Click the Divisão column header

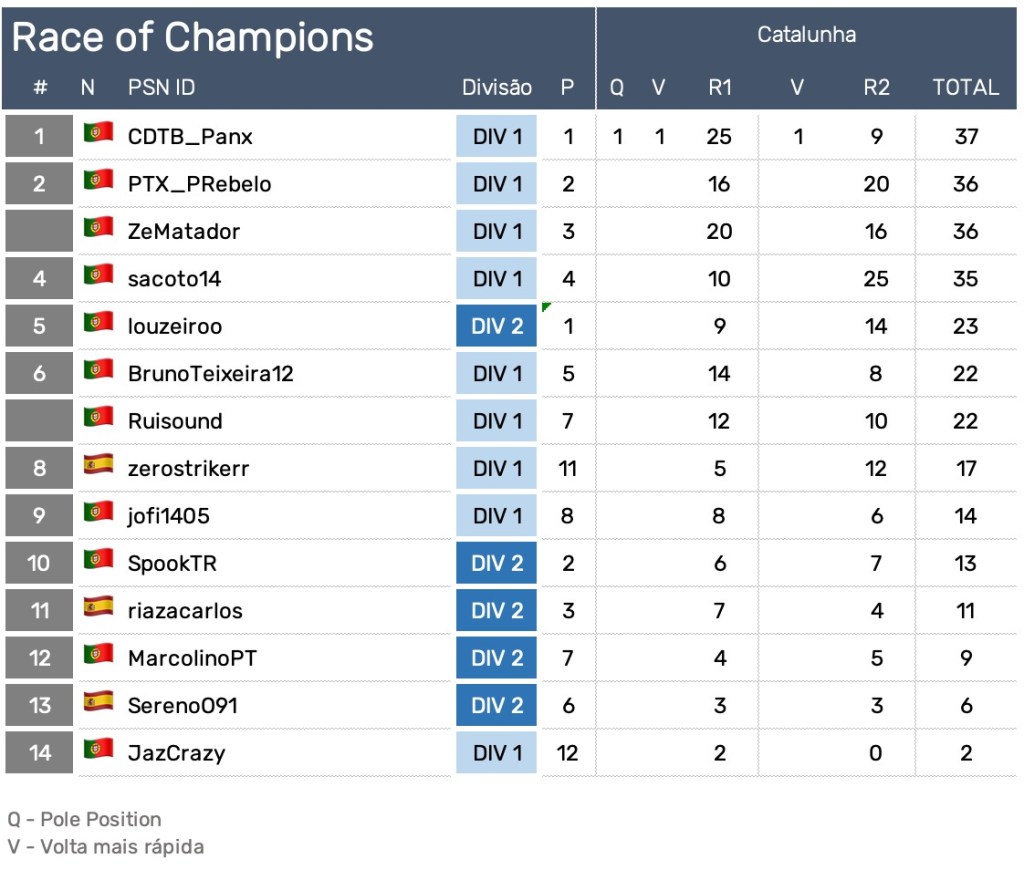point(497,87)
